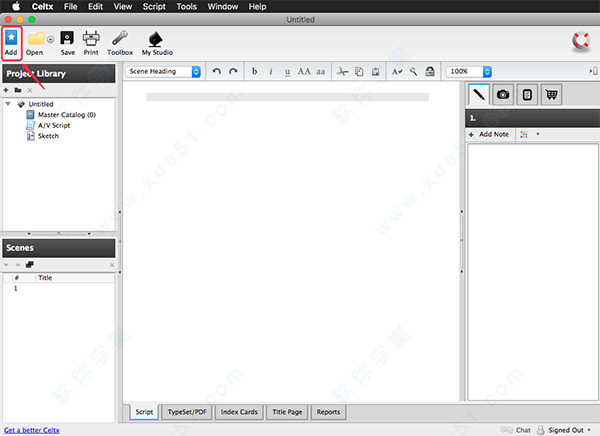The image size is (600, 436).
Task: Open Chat in the status bar
Action: point(515,430)
